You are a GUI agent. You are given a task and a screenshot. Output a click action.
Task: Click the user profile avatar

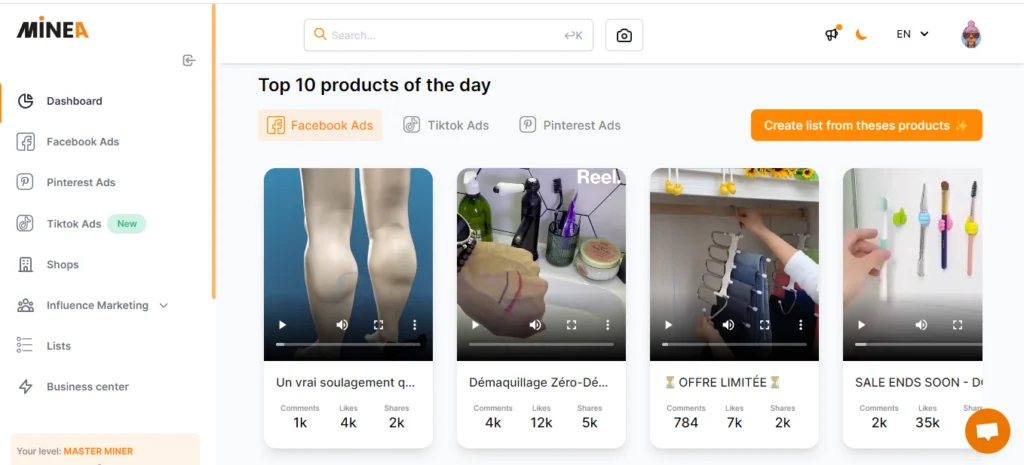pyautogui.click(x=971, y=36)
